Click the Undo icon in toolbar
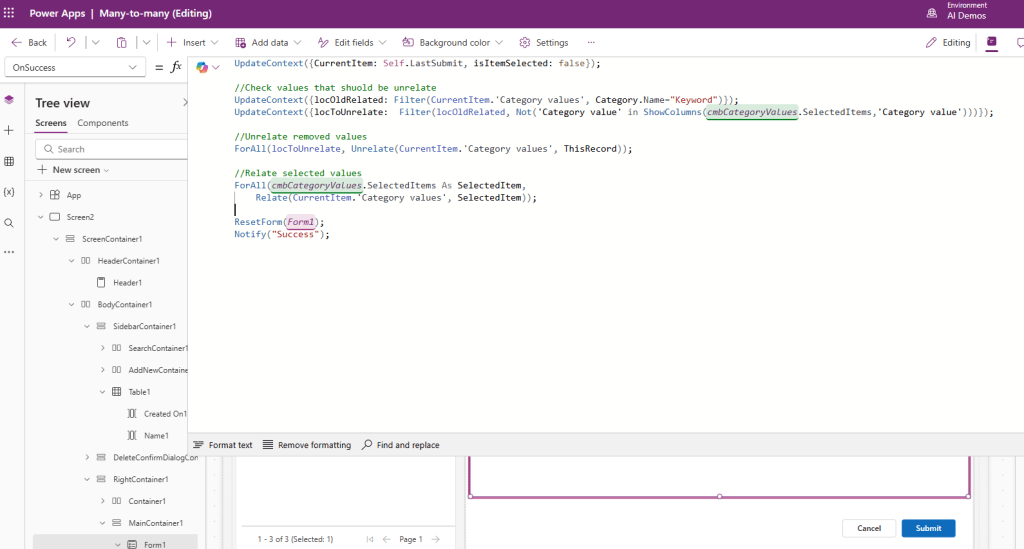The width and height of the screenshot is (1024, 549). (x=71, y=43)
